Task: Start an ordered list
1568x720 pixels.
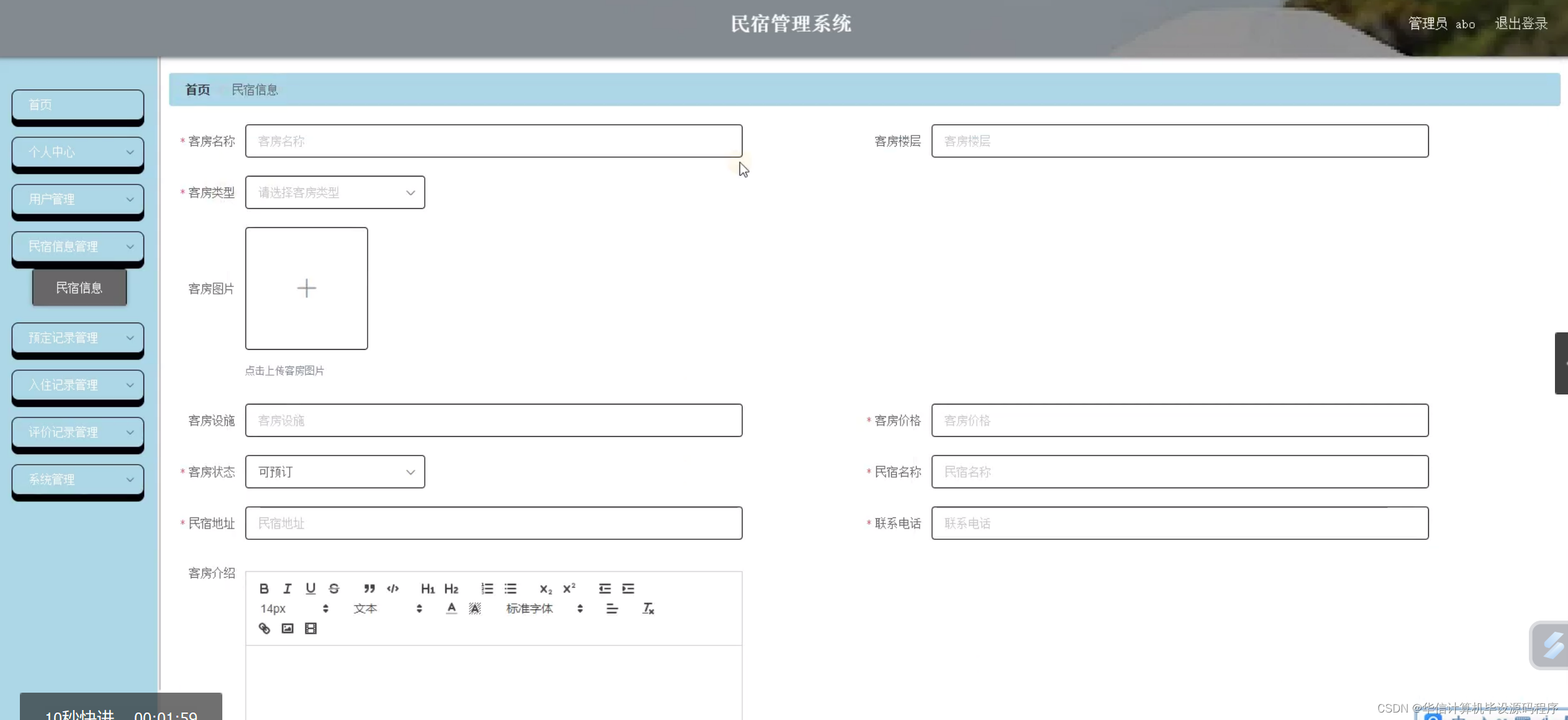Action: pyautogui.click(x=487, y=588)
